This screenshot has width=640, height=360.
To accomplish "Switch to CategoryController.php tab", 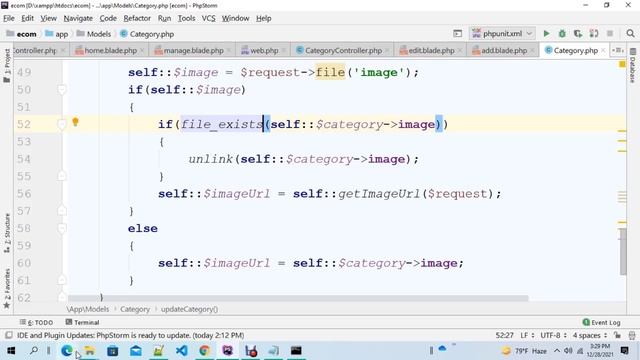I will [x=343, y=50].
